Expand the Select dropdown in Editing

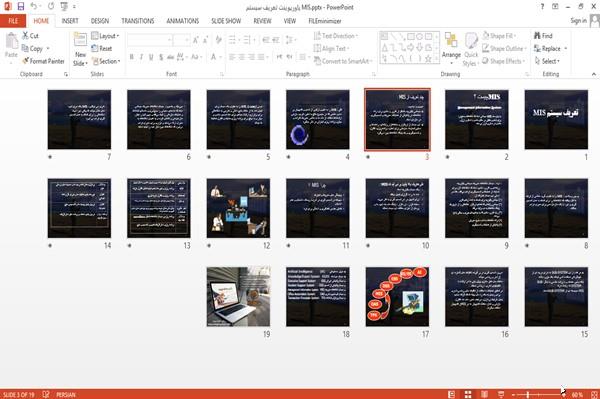coord(547,61)
